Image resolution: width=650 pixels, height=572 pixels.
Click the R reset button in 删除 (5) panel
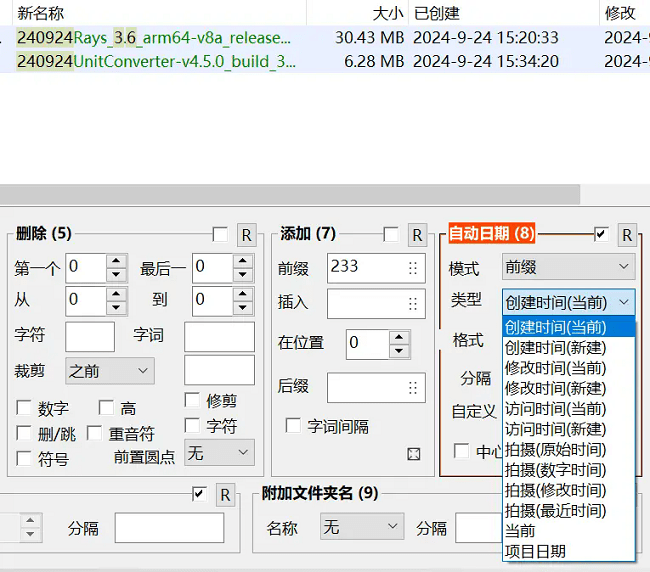click(245, 235)
